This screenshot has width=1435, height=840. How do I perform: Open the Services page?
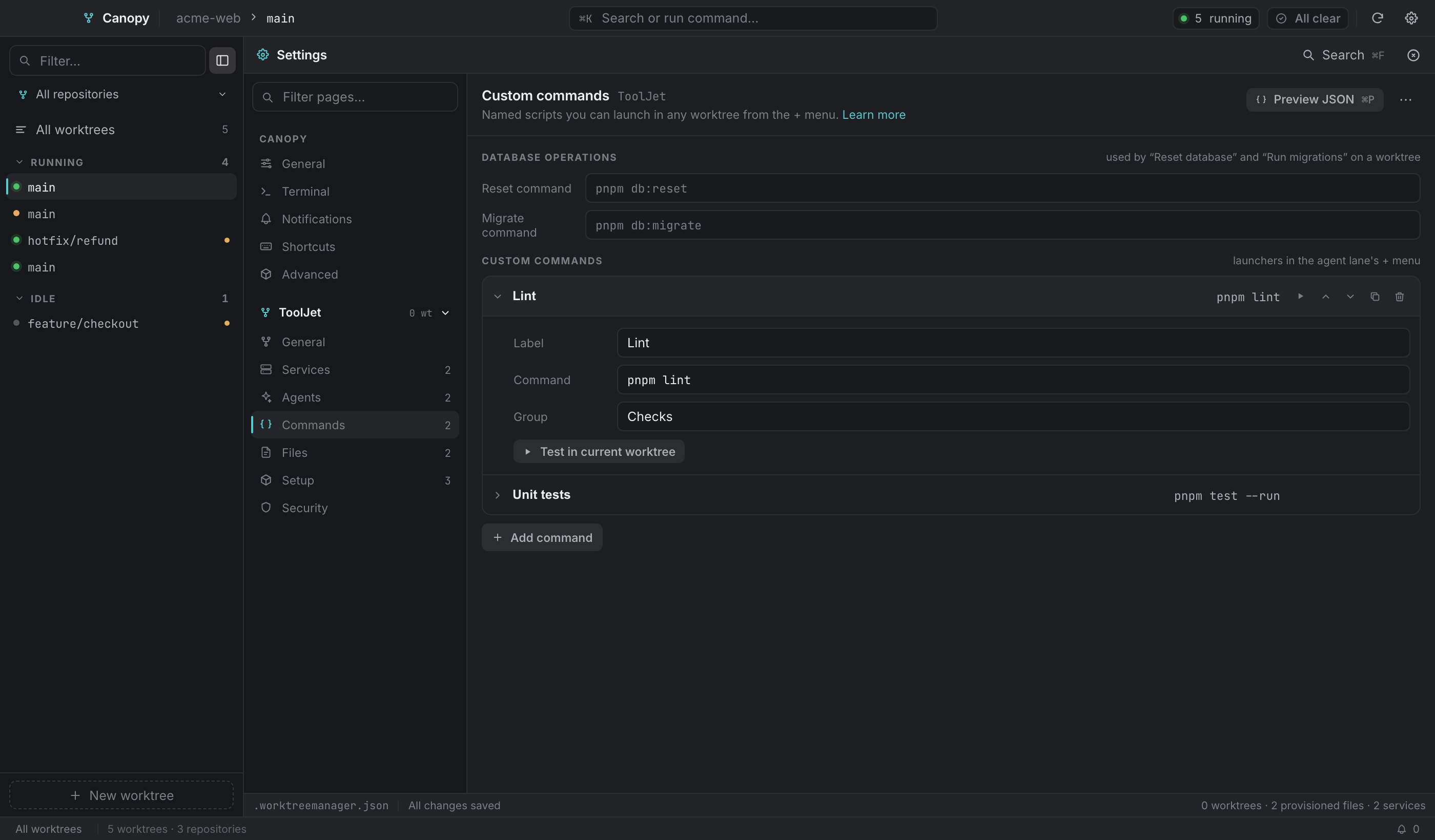pos(355,370)
